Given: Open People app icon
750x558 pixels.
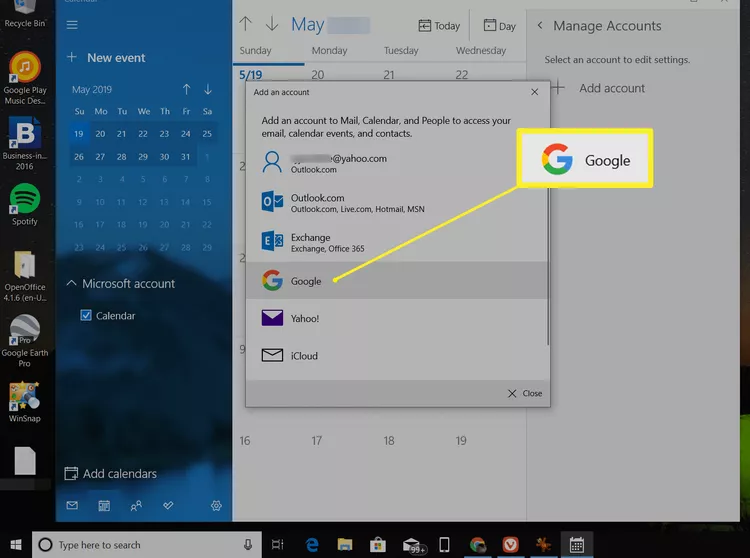Looking at the screenshot, I should (x=136, y=505).
